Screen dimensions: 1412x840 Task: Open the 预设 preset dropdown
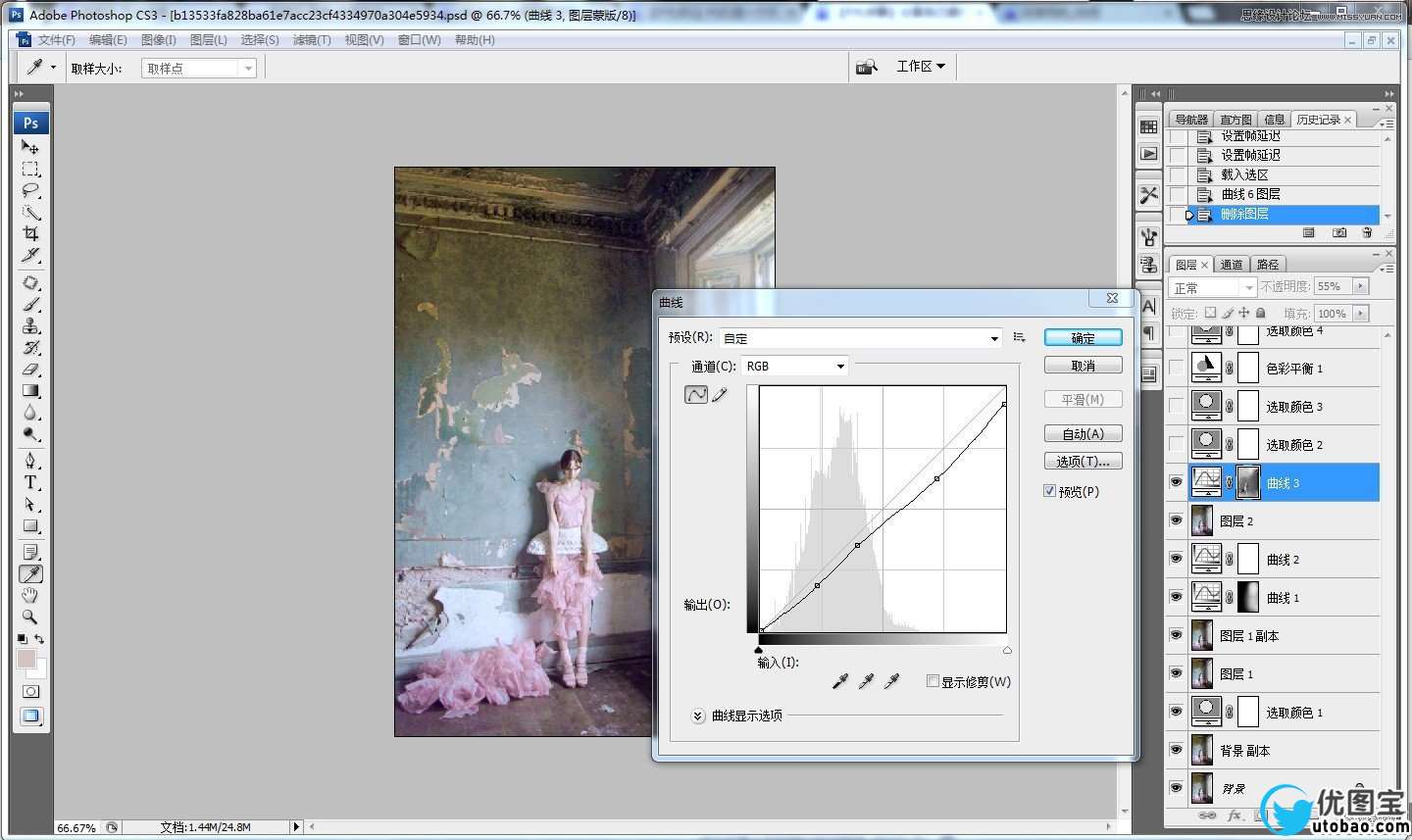pyautogui.click(x=861, y=338)
